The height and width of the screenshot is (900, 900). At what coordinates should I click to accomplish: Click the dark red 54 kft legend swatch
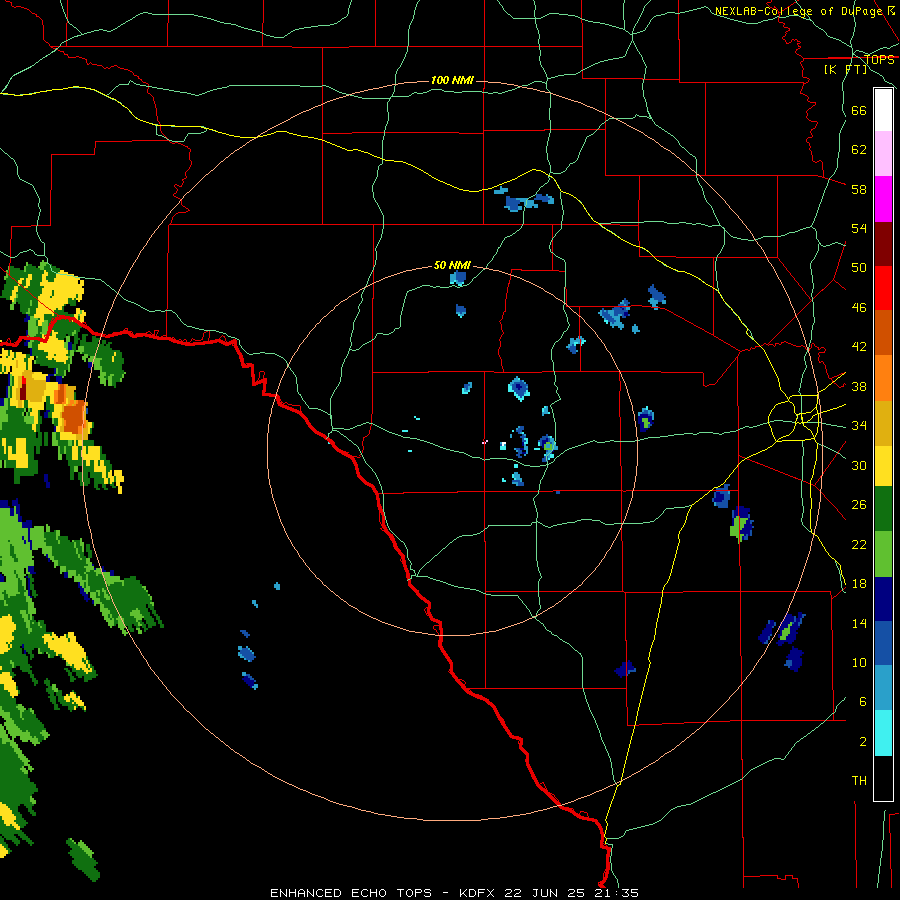pyautogui.click(x=883, y=244)
